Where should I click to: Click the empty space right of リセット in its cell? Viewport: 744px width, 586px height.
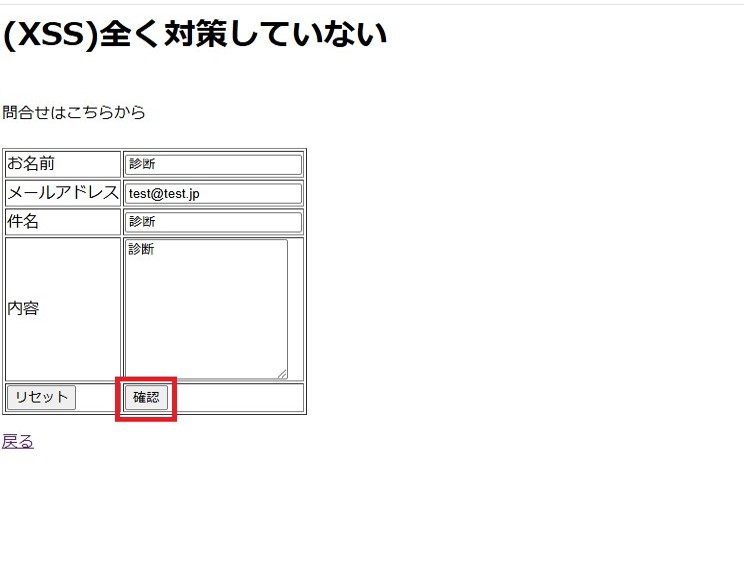pos(98,398)
